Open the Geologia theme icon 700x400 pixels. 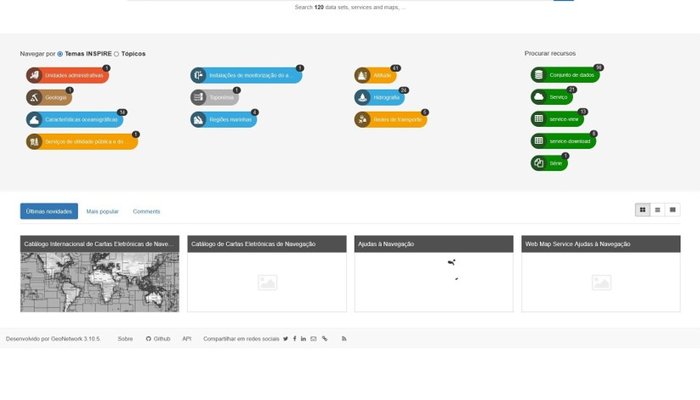(x=35, y=97)
